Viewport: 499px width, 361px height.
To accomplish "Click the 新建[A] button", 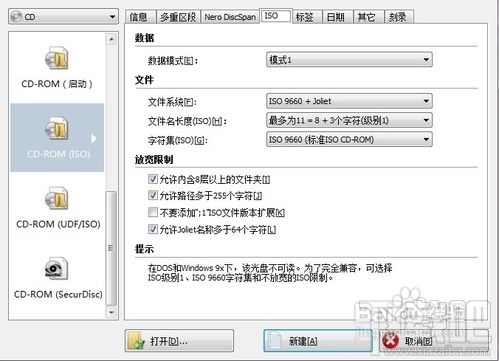I will [x=318, y=341].
